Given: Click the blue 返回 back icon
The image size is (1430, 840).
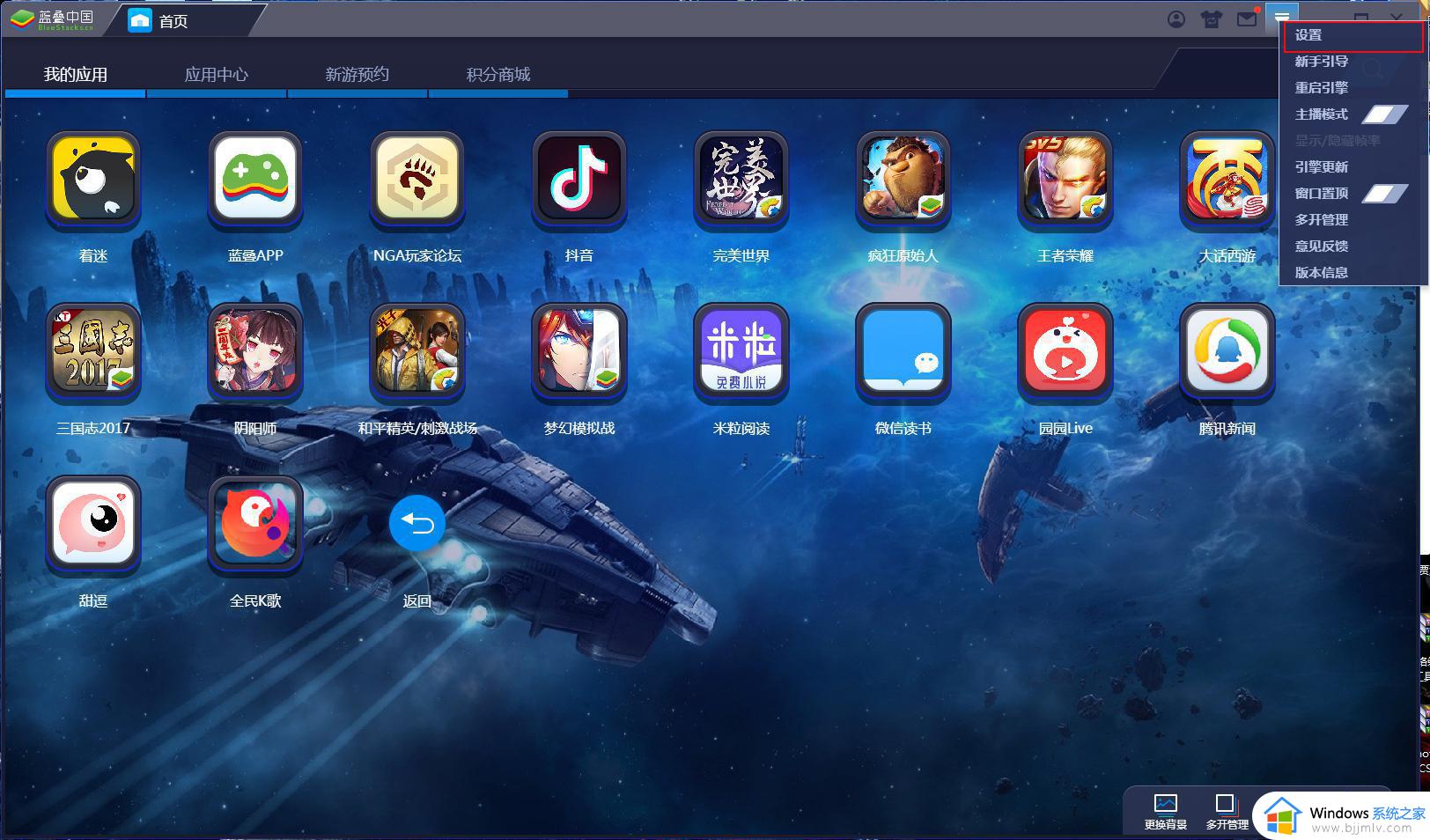Looking at the screenshot, I should 417,524.
